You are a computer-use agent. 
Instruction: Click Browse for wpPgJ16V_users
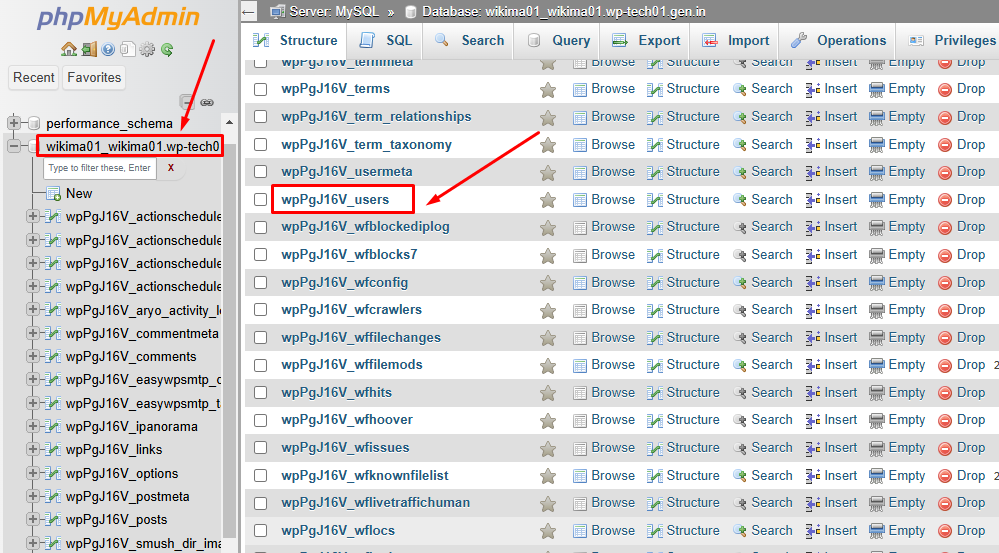[x=604, y=199]
